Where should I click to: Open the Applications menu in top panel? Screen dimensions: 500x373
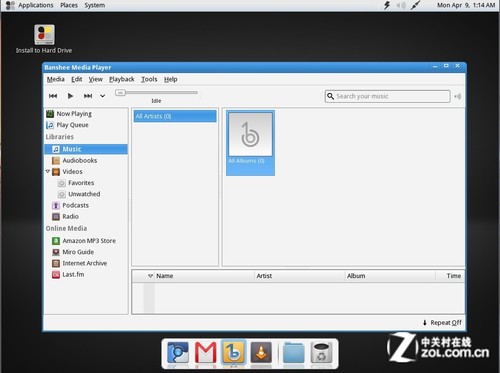36,5
